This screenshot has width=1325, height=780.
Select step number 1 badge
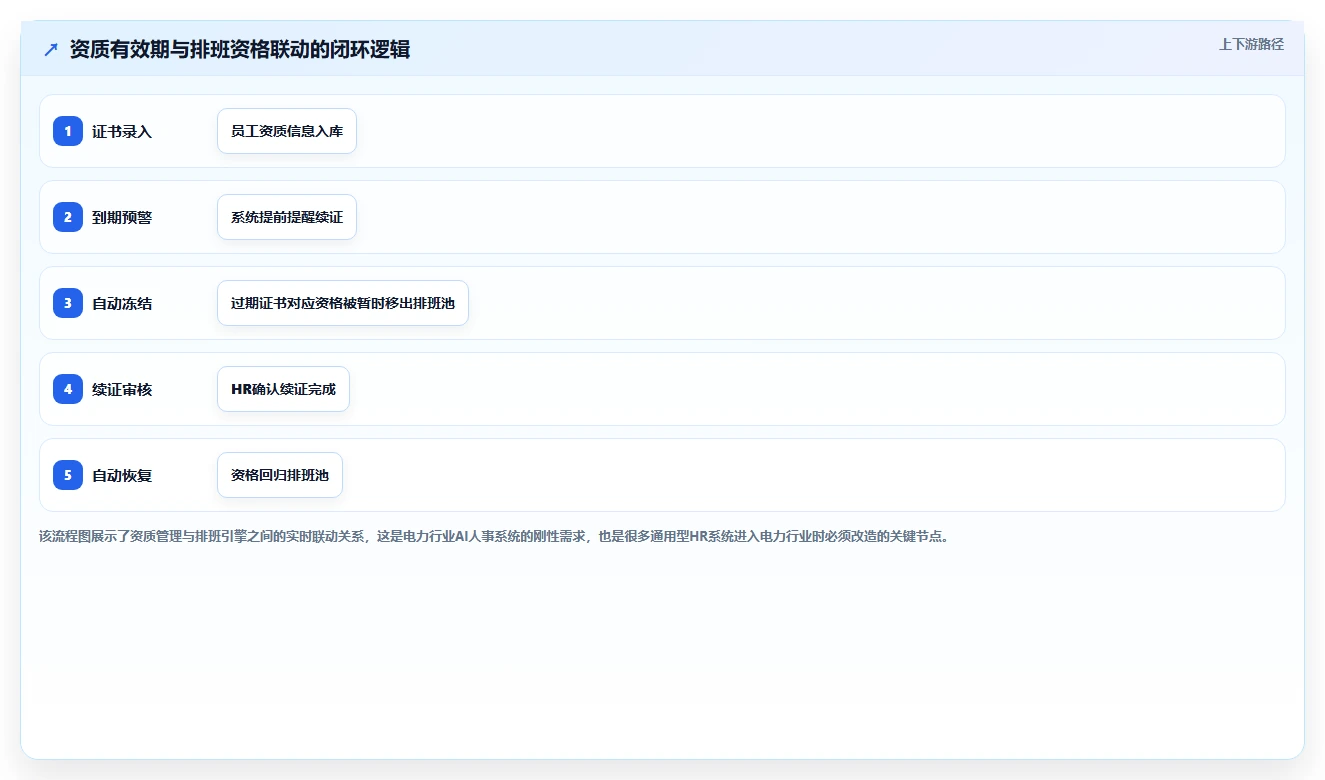point(68,131)
